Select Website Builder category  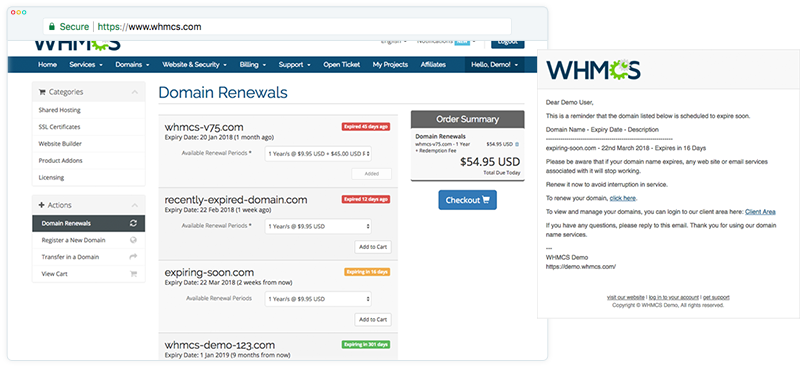tap(89, 143)
